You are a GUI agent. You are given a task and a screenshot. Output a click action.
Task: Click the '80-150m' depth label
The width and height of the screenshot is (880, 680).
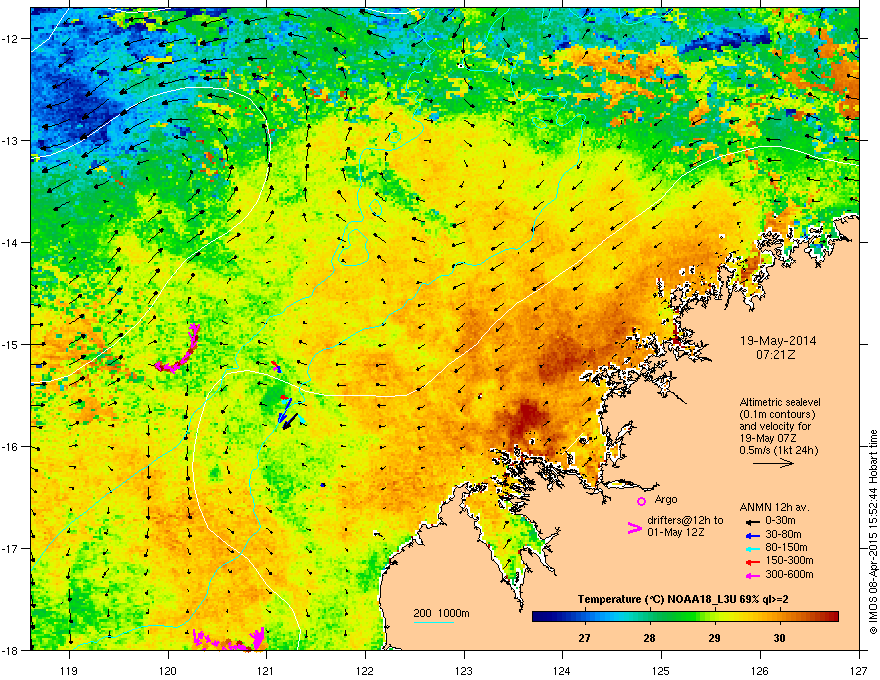786,548
